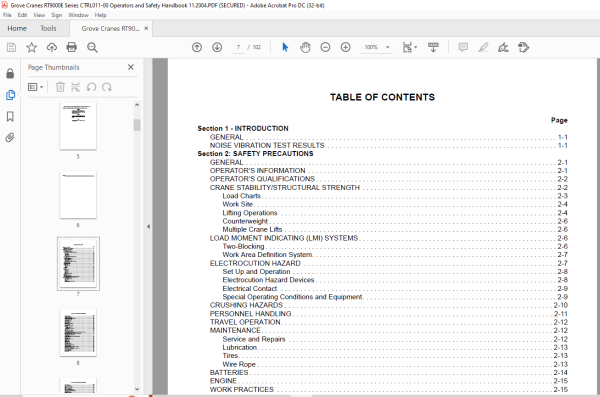
Task: Select the page 8 thumbnail
Action: pos(78,333)
